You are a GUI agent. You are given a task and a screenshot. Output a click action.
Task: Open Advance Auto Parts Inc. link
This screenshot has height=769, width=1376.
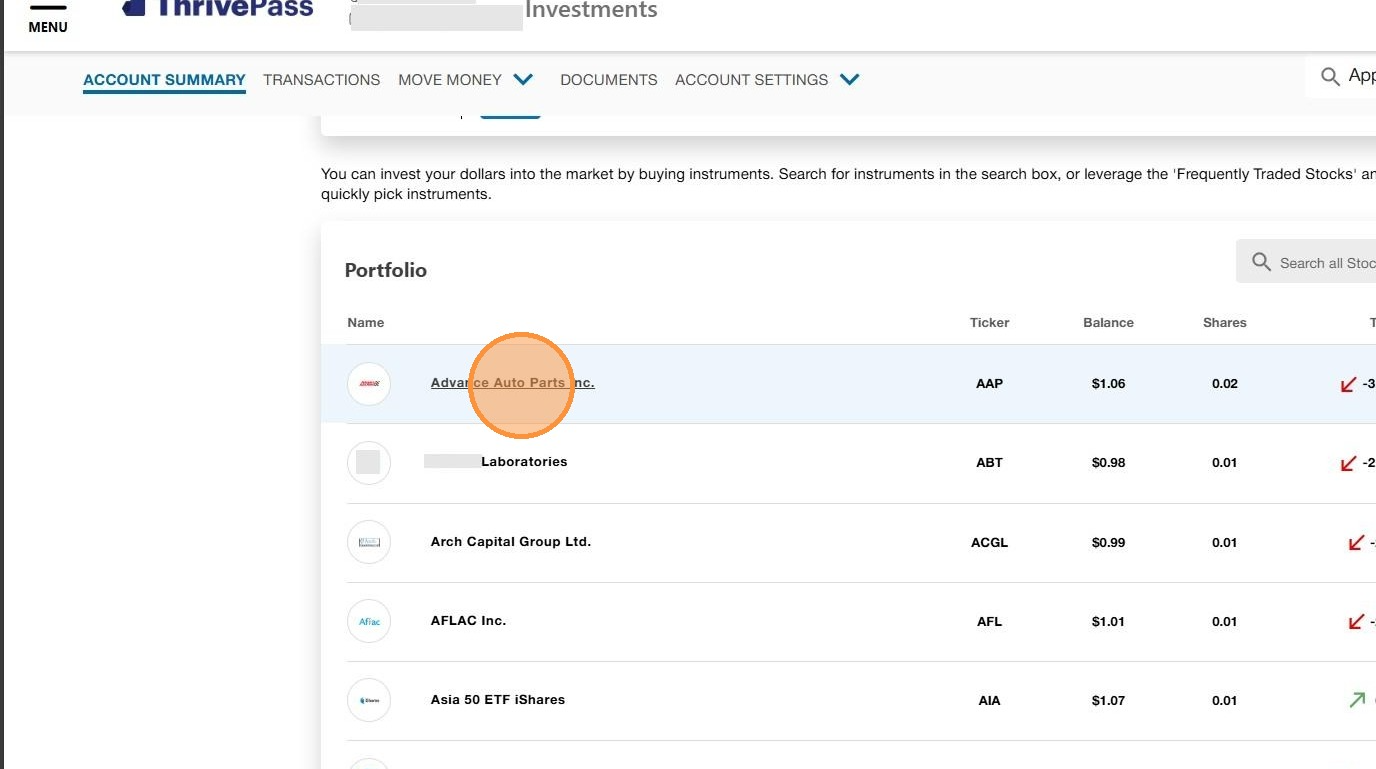tap(512, 383)
